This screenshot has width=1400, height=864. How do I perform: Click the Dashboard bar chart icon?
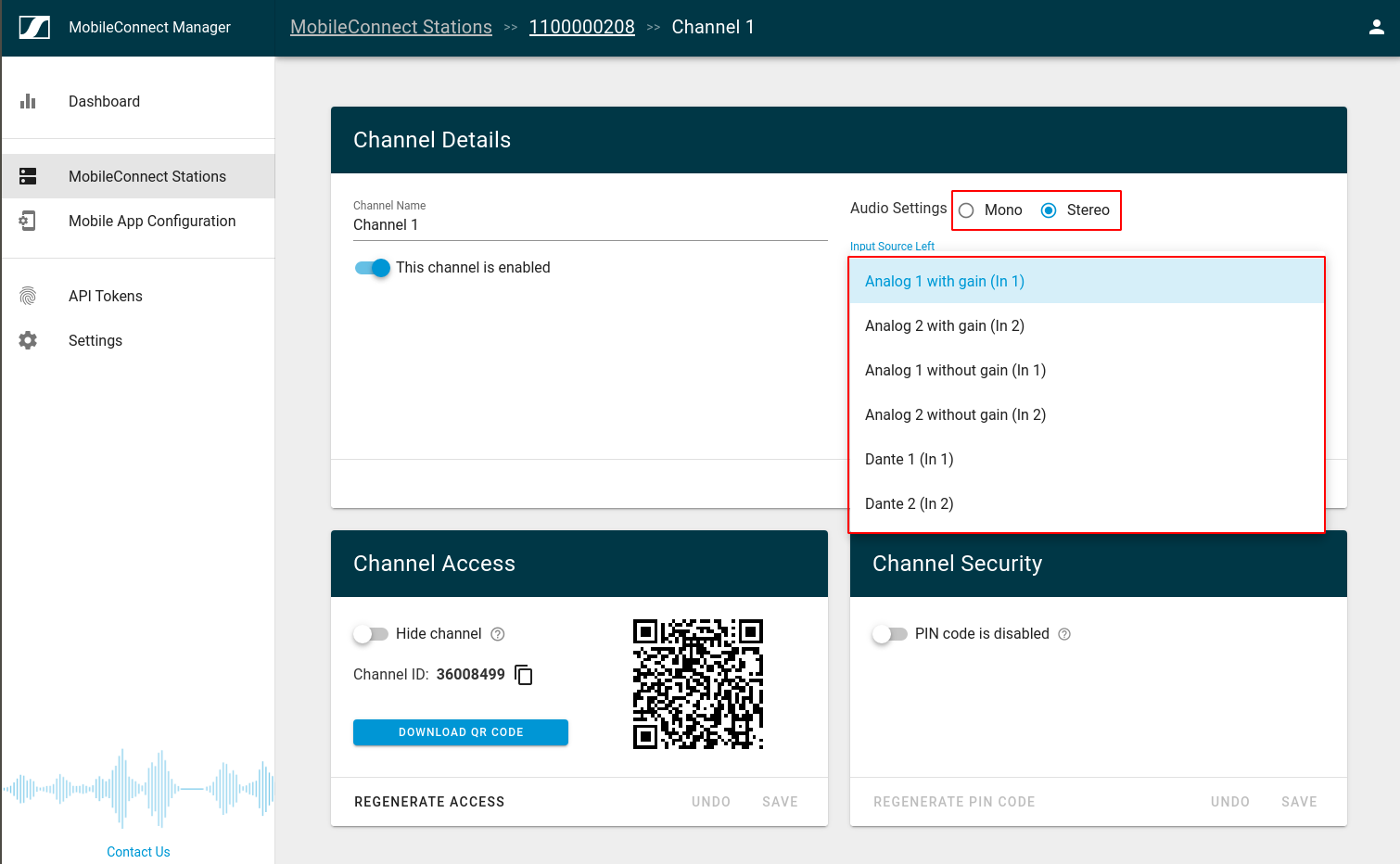click(x=28, y=101)
